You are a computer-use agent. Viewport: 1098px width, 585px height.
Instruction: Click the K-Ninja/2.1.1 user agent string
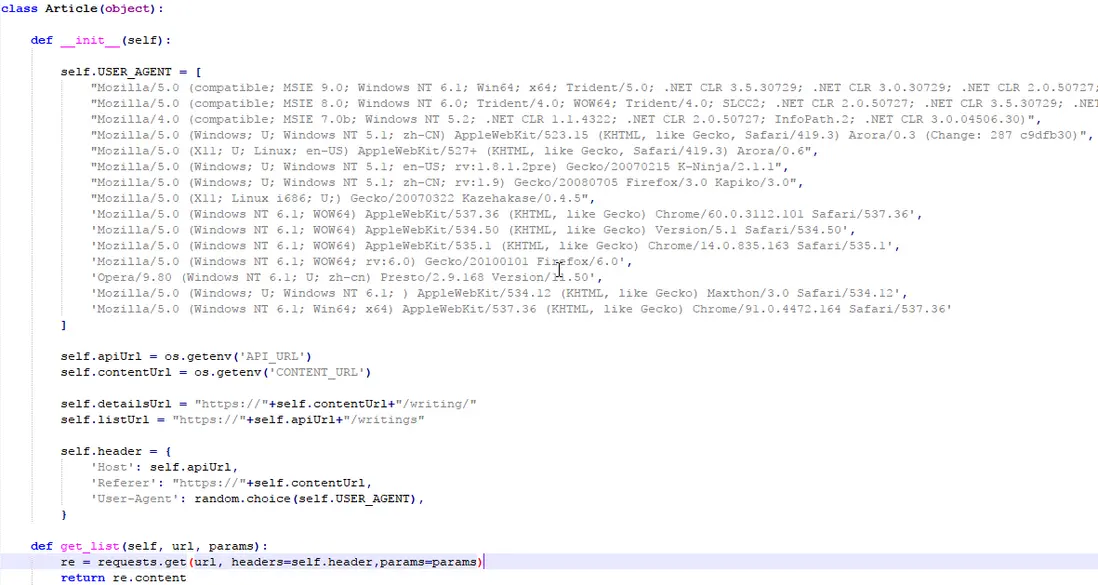tap(439, 167)
